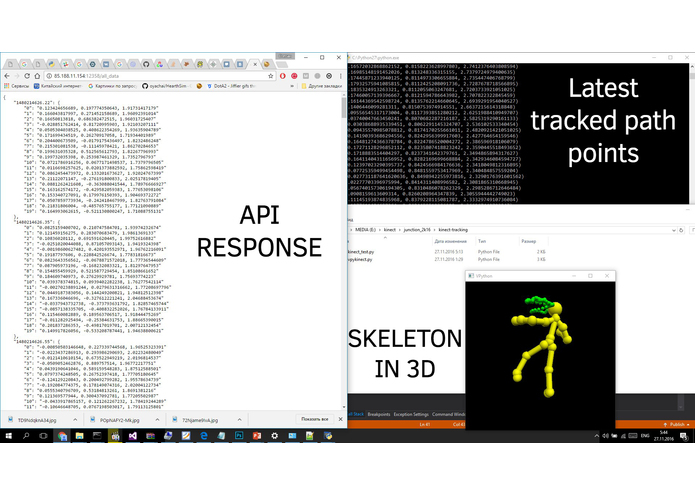Switch to Chrome on the taskbar
The width and height of the screenshot is (695, 494).
[62, 436]
